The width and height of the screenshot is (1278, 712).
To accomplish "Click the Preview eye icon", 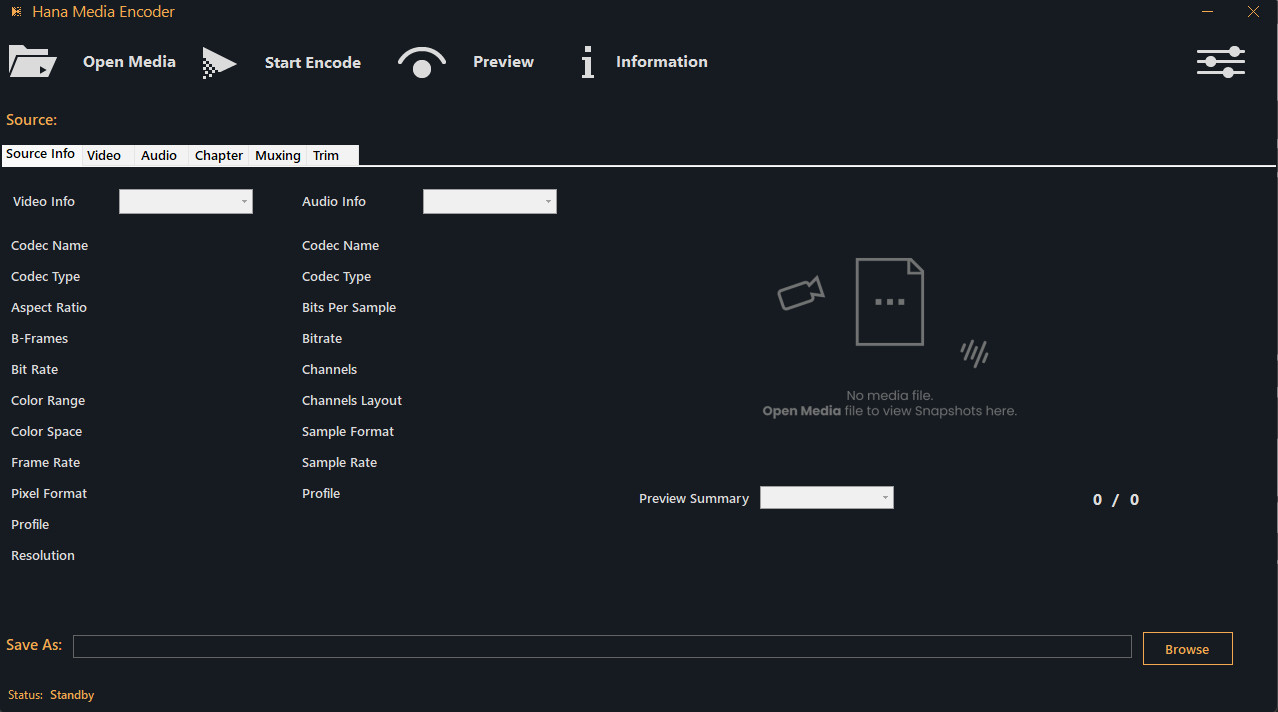I will [422, 62].
